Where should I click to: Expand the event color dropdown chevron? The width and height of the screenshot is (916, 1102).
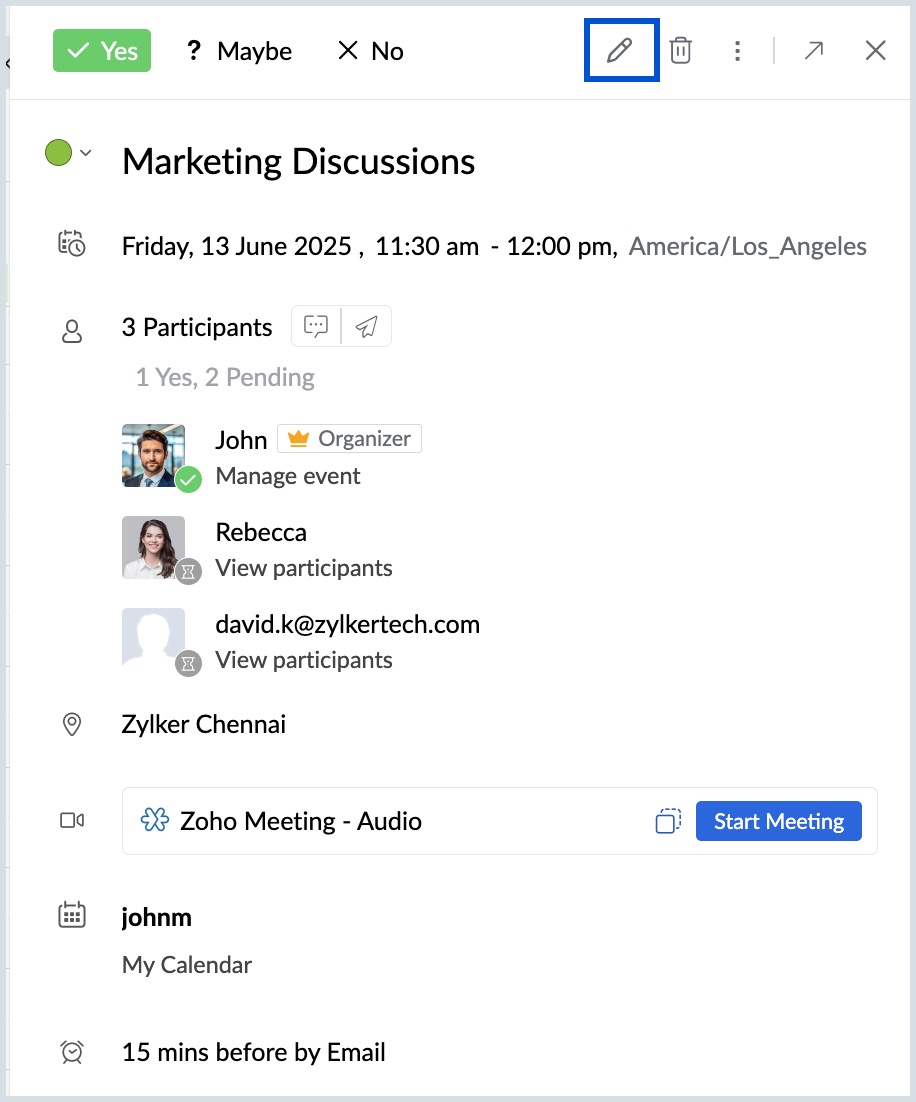[86, 153]
